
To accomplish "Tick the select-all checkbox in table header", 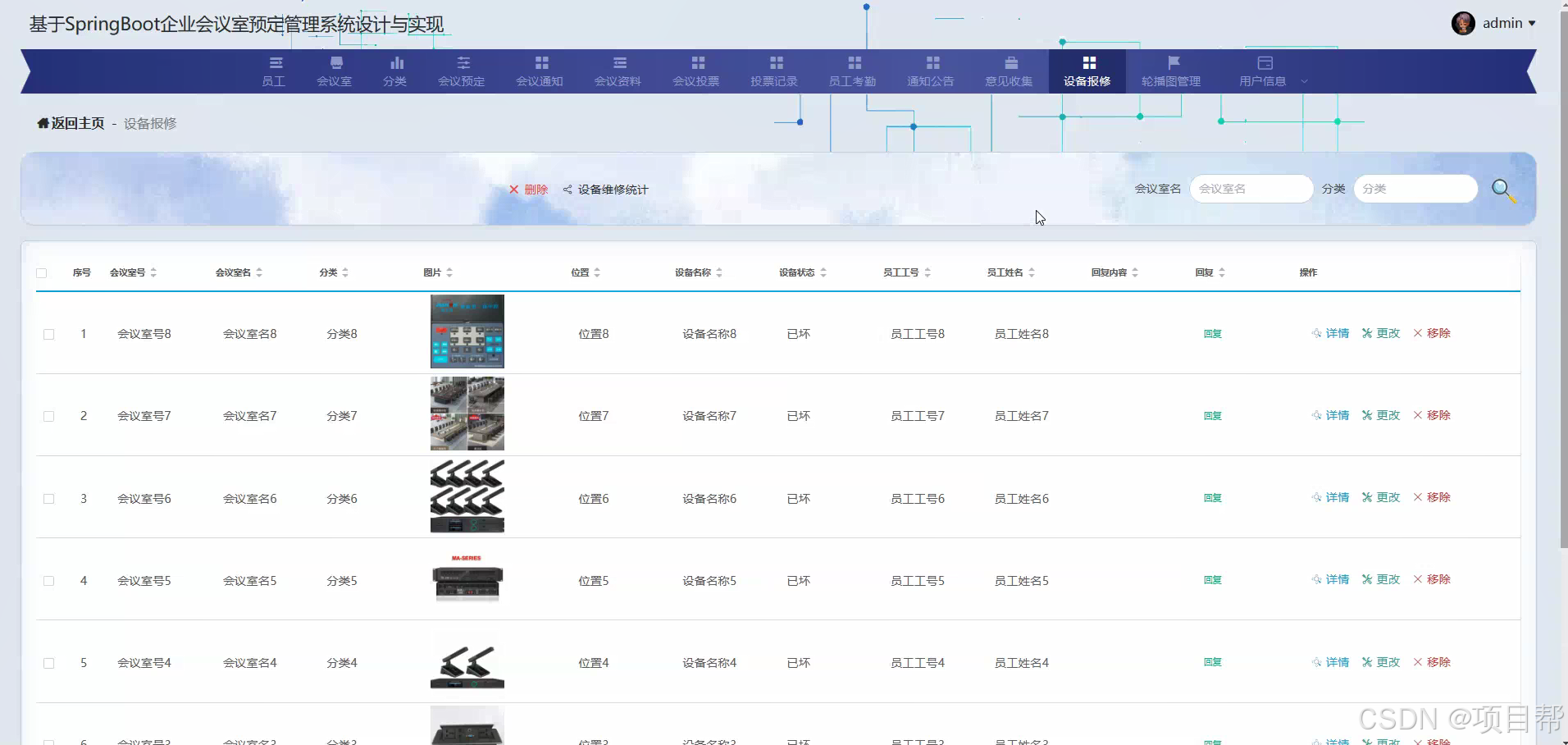I will click(42, 273).
